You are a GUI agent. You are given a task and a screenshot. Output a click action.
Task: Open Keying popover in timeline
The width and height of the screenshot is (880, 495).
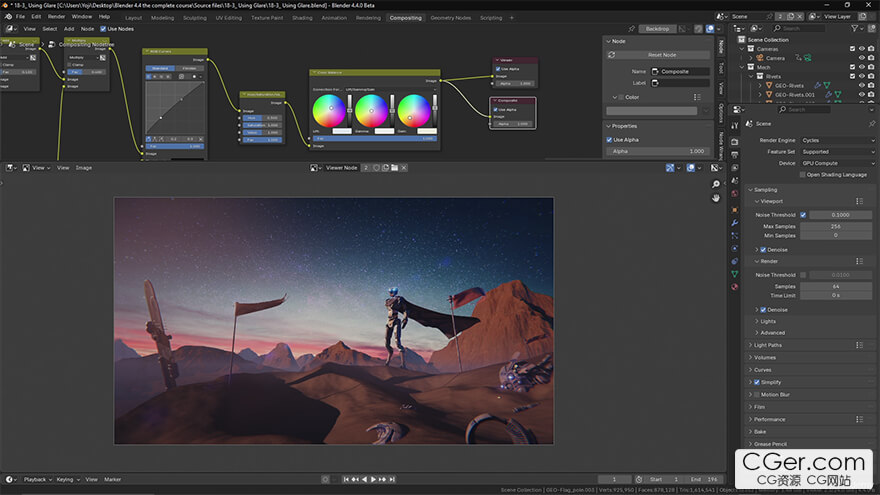pos(68,479)
